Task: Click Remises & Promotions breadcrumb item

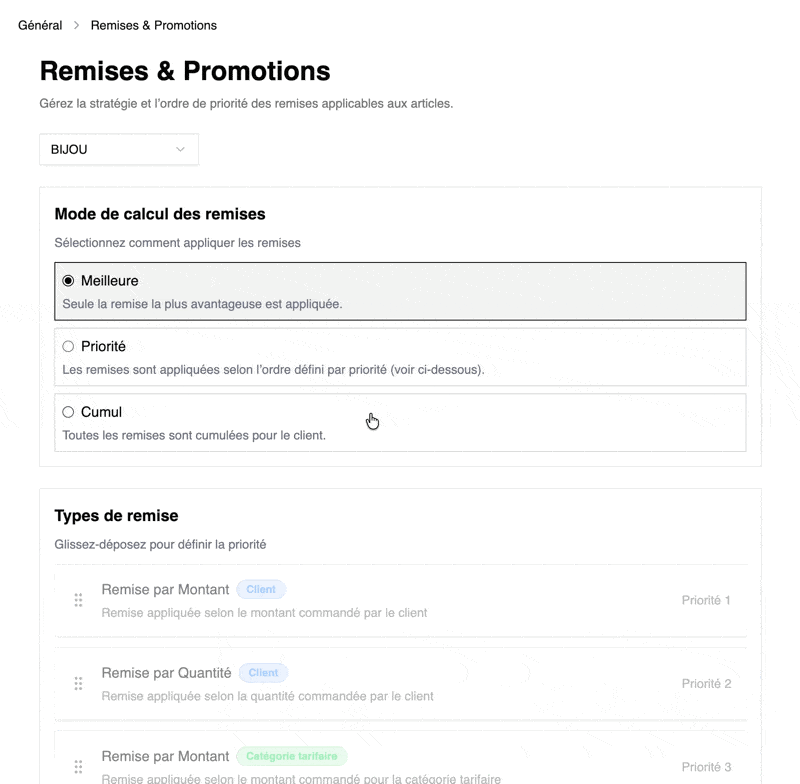Action: [x=153, y=25]
